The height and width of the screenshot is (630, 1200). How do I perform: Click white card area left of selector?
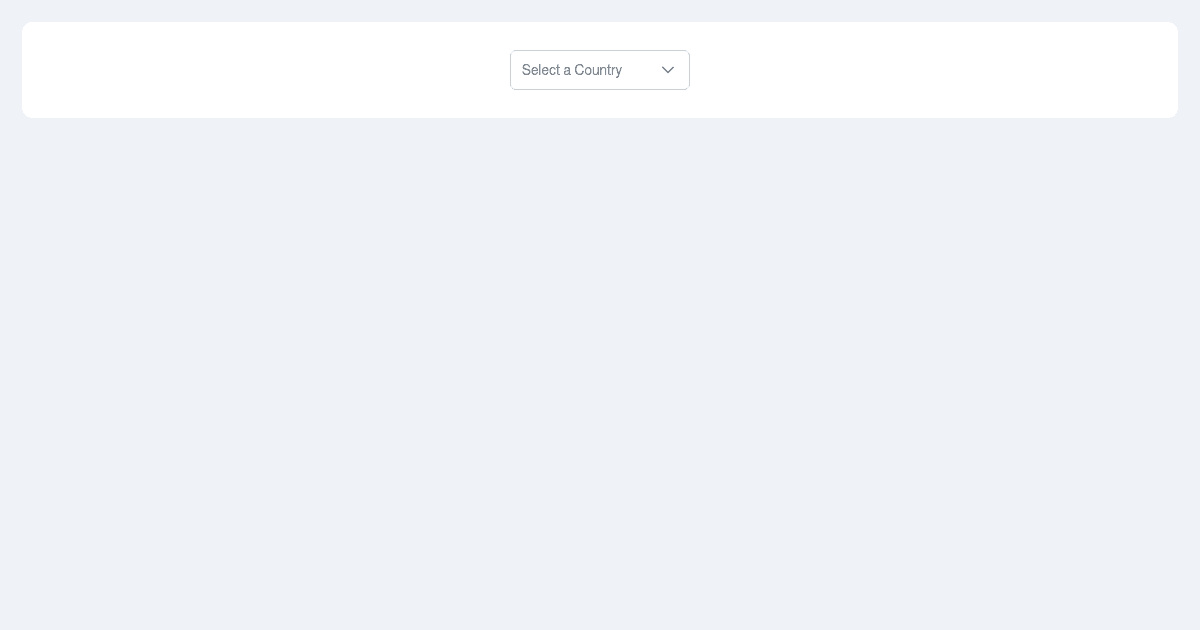266,70
